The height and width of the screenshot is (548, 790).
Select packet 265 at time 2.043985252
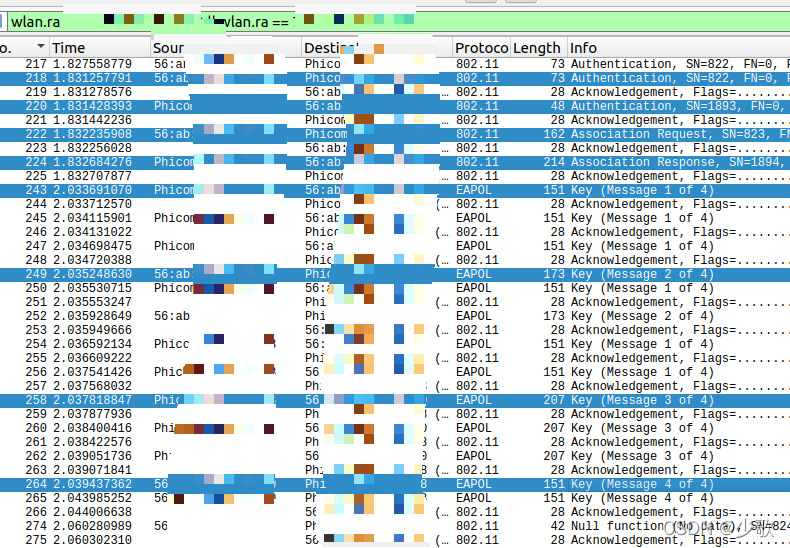coord(395,498)
